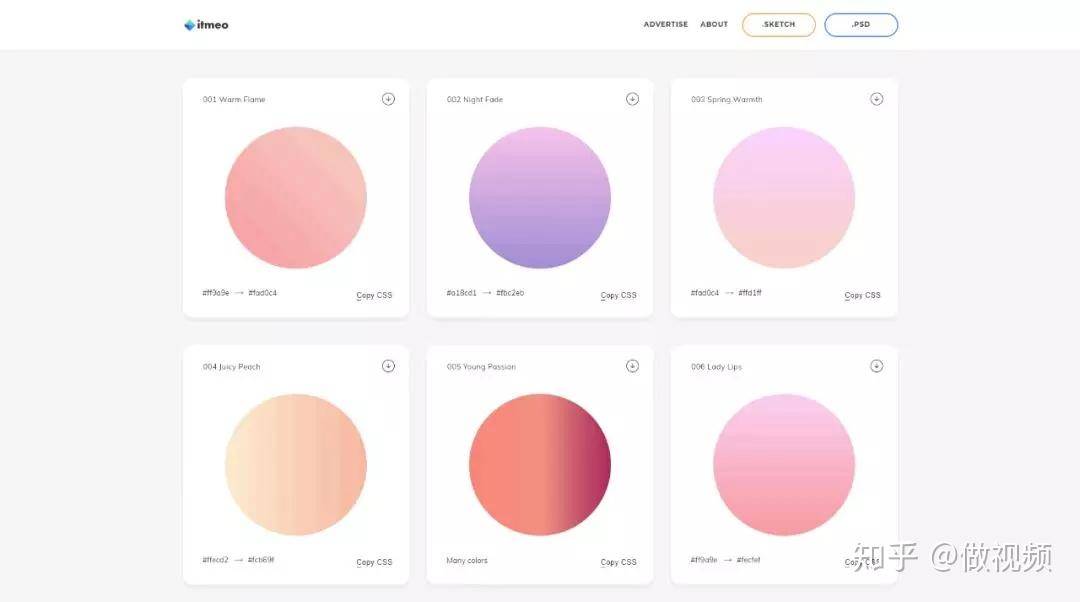Click the Spring Warmth end color code
The height and width of the screenshot is (602, 1080).
click(x=750, y=293)
